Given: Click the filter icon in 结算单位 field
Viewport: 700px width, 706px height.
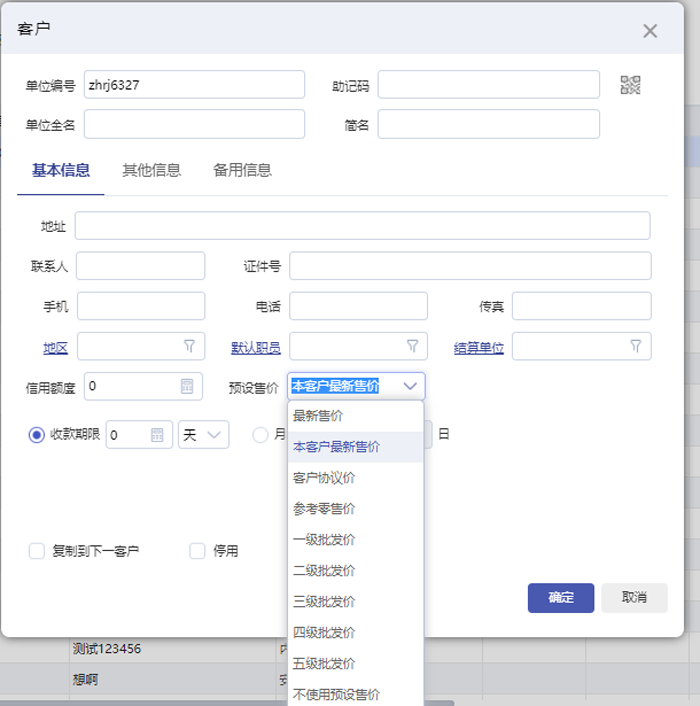Looking at the screenshot, I should pyautogui.click(x=636, y=346).
